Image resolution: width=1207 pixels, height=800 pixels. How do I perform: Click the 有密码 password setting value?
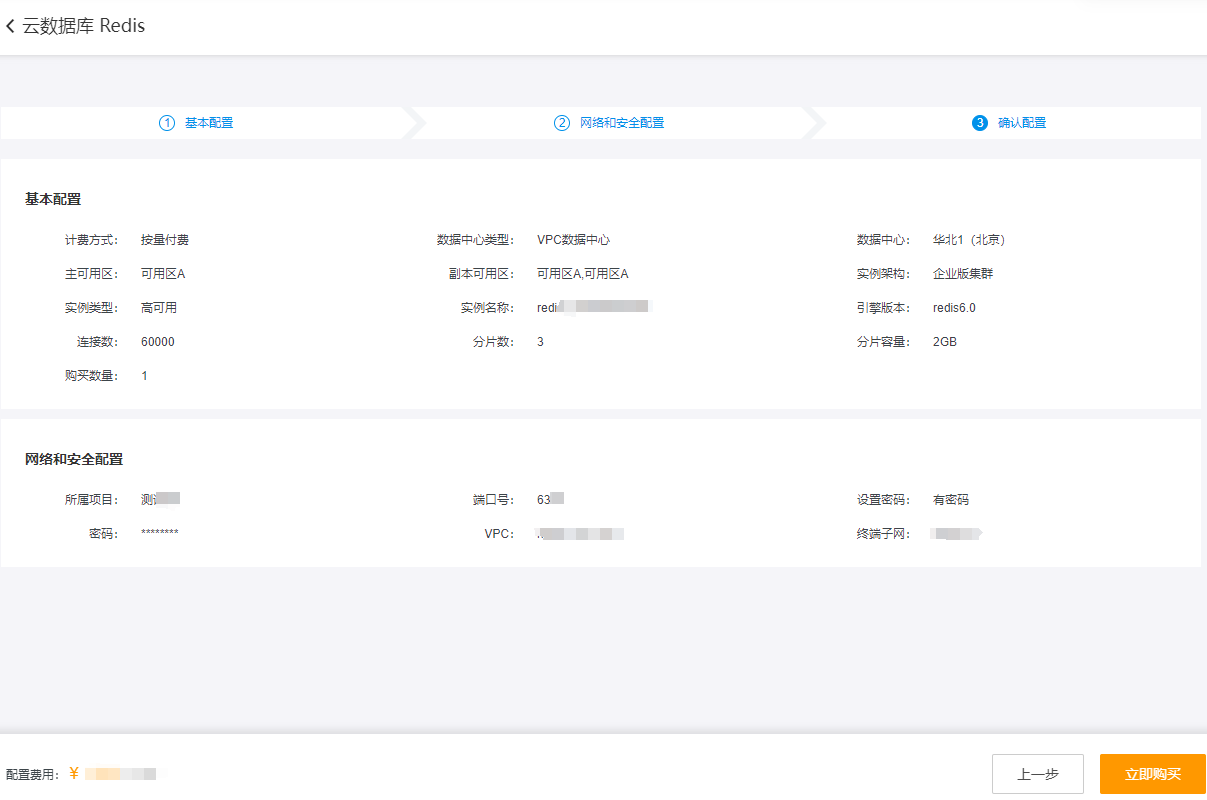pyautogui.click(x=951, y=500)
